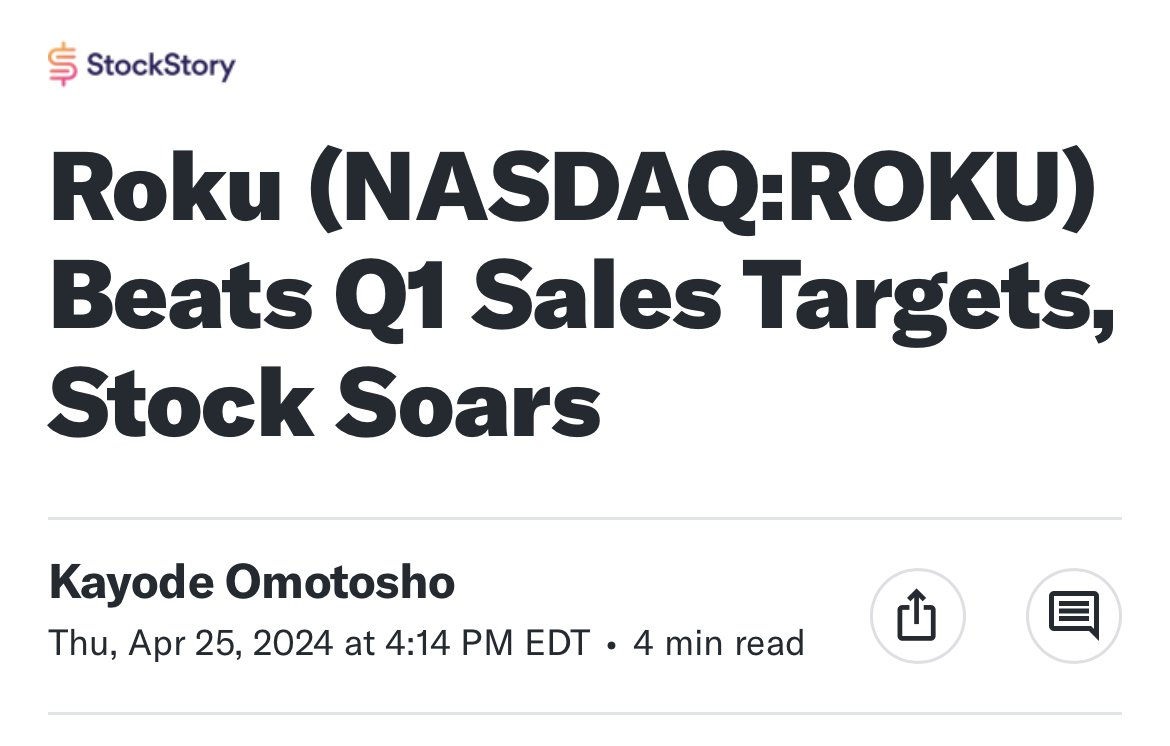Click the 4:14 PM EDT time text

(487, 643)
